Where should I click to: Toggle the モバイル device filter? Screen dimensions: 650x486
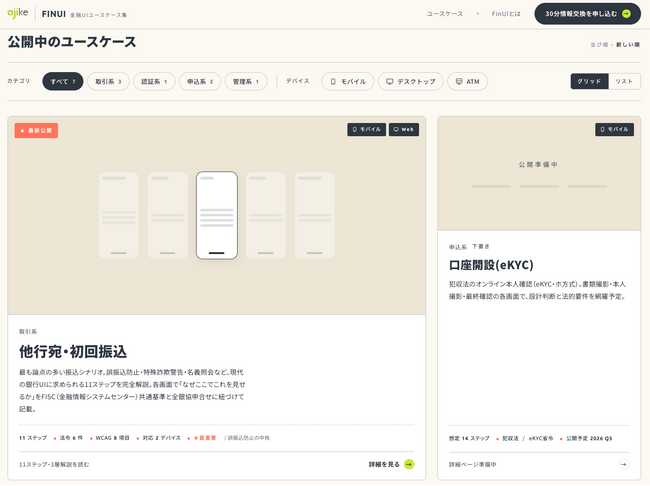(348, 81)
